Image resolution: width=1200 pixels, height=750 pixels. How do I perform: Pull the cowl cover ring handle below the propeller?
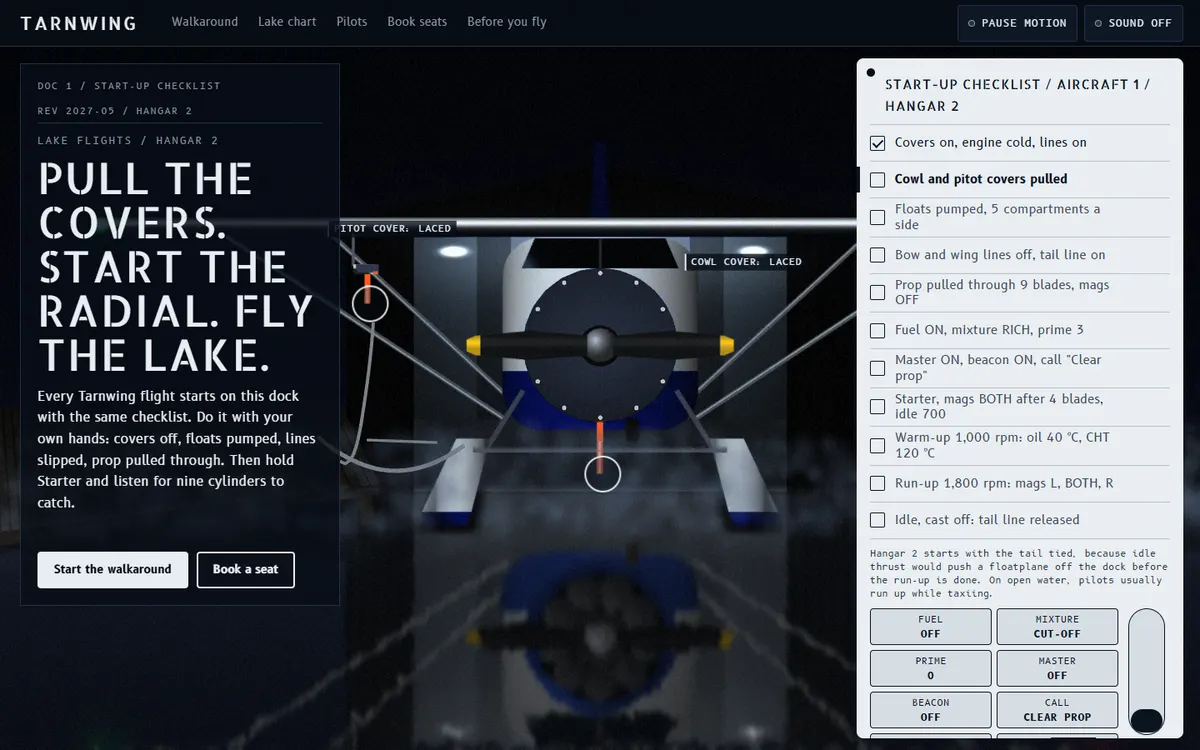(x=602, y=474)
